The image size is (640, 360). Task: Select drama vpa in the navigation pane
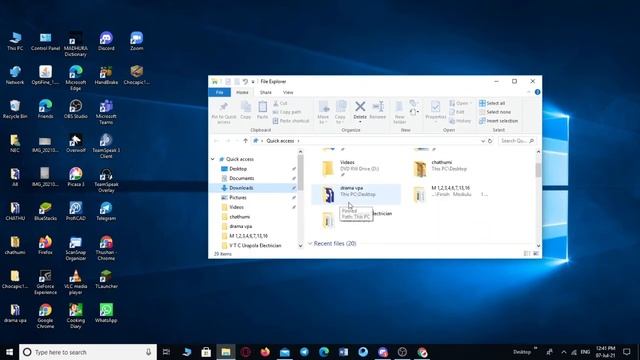(x=240, y=226)
